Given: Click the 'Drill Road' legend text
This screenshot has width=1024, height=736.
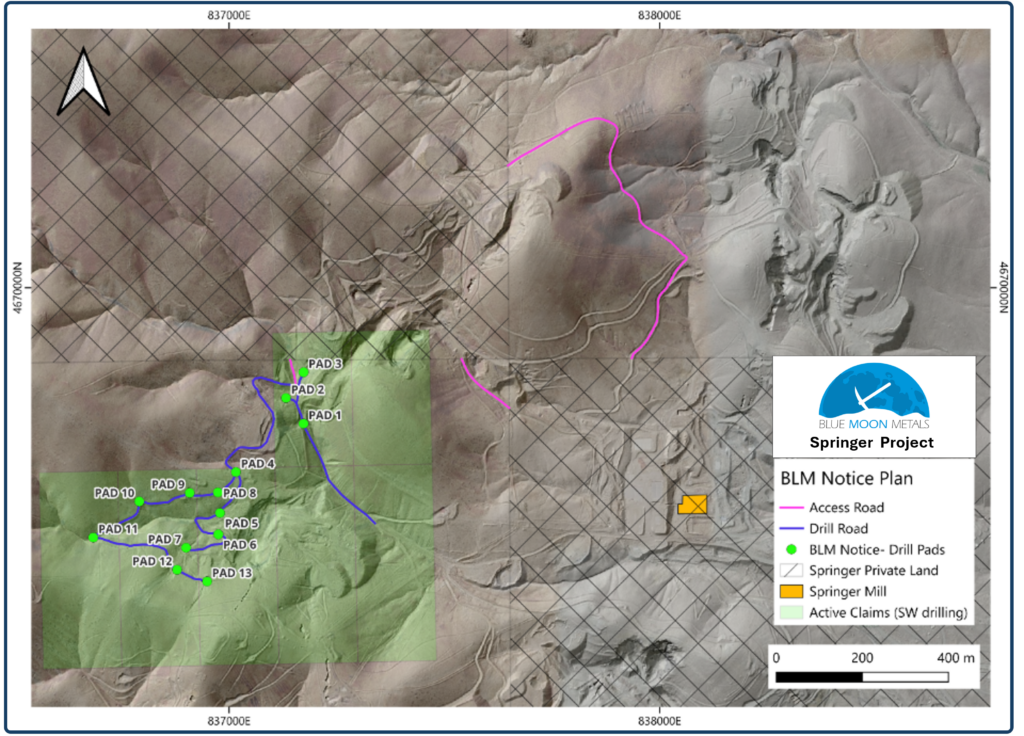Looking at the screenshot, I should (839, 528).
